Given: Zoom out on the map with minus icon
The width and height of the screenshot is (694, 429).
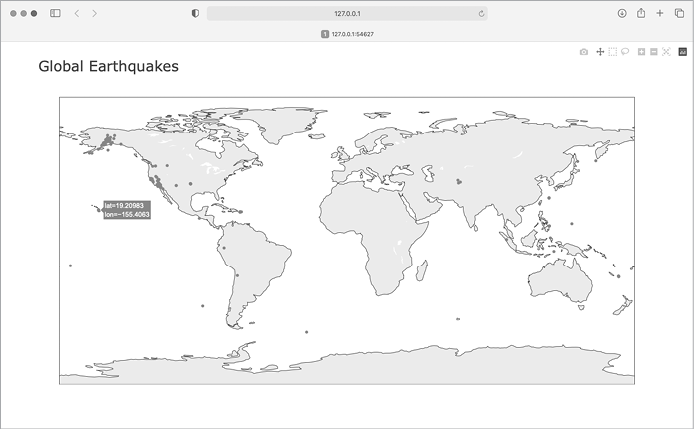Looking at the screenshot, I should coord(653,52).
